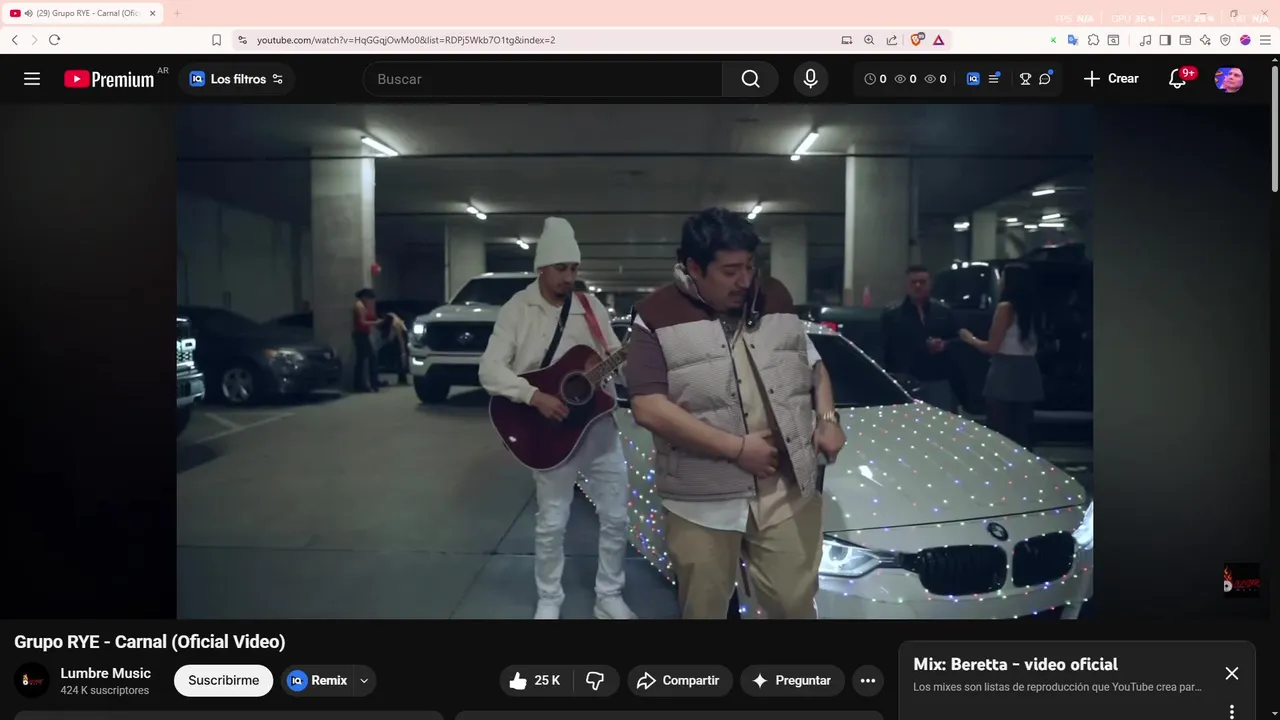
Task: Close the Mix: Beretta playlist panel
Action: pyautogui.click(x=1232, y=674)
